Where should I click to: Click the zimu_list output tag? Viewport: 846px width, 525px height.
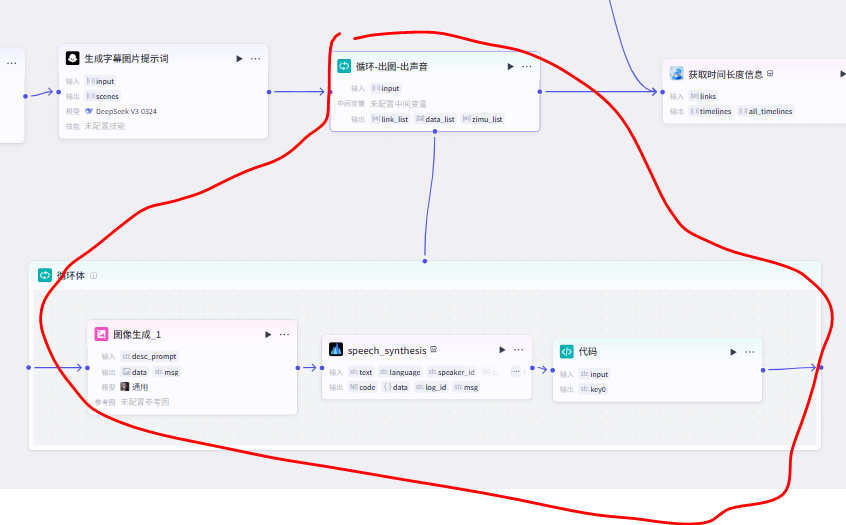pos(482,119)
